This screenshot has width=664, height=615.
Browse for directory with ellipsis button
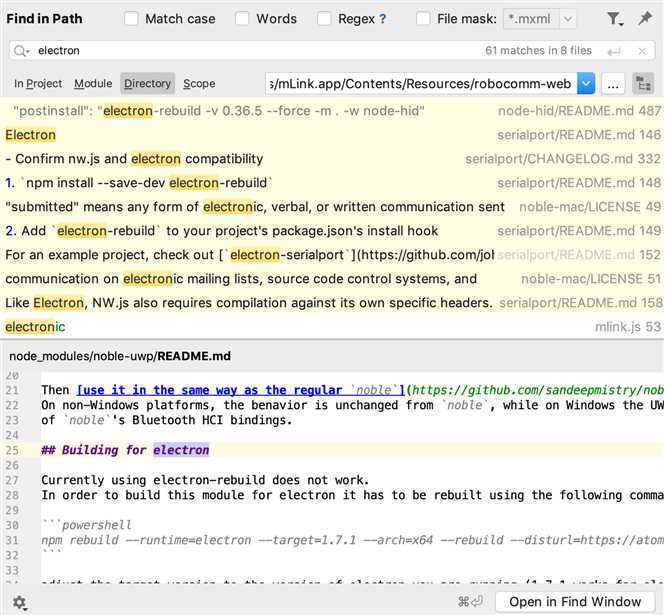[x=613, y=83]
